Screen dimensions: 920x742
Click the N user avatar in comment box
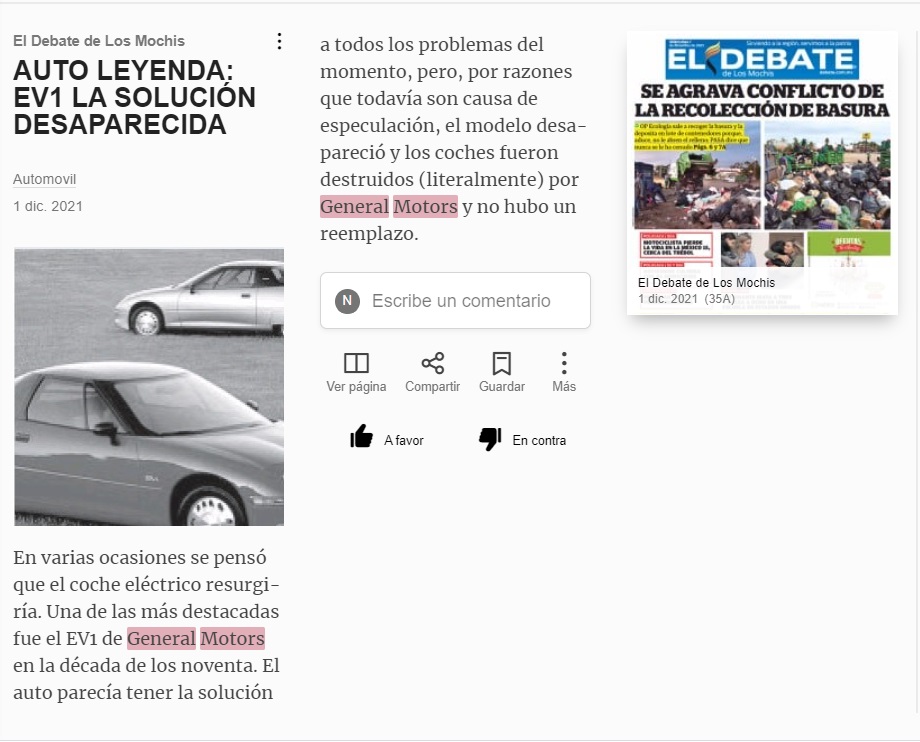pos(347,301)
